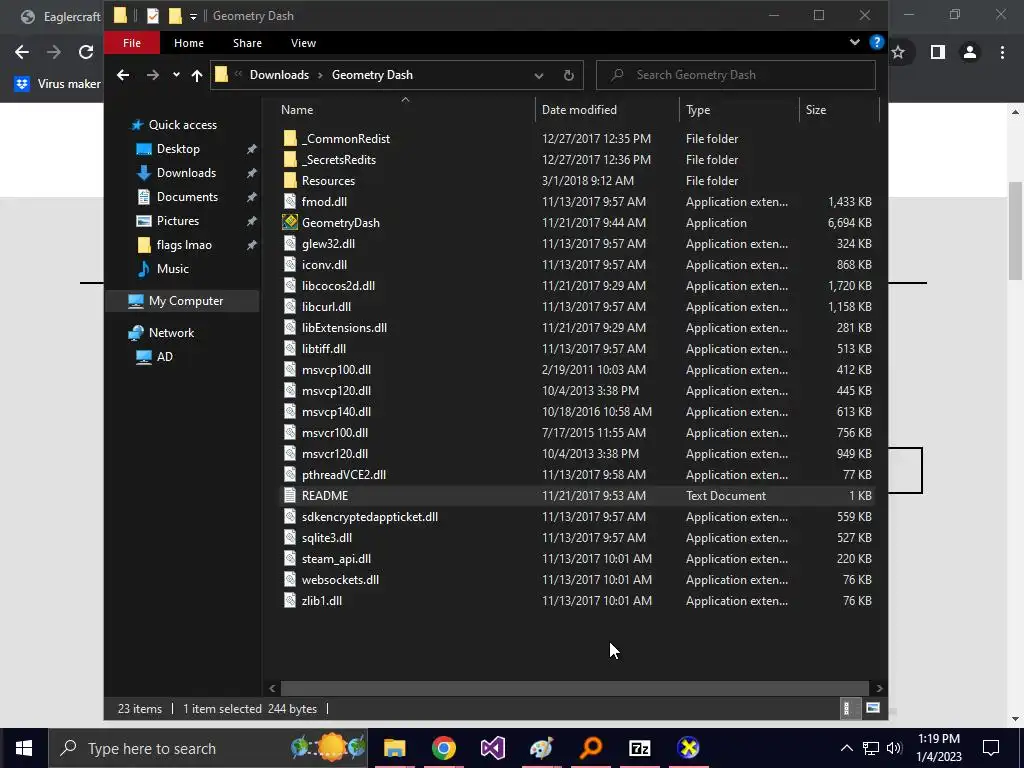This screenshot has width=1024, height=768.
Task: Open Visual Studio from the taskbar
Action: (492, 748)
